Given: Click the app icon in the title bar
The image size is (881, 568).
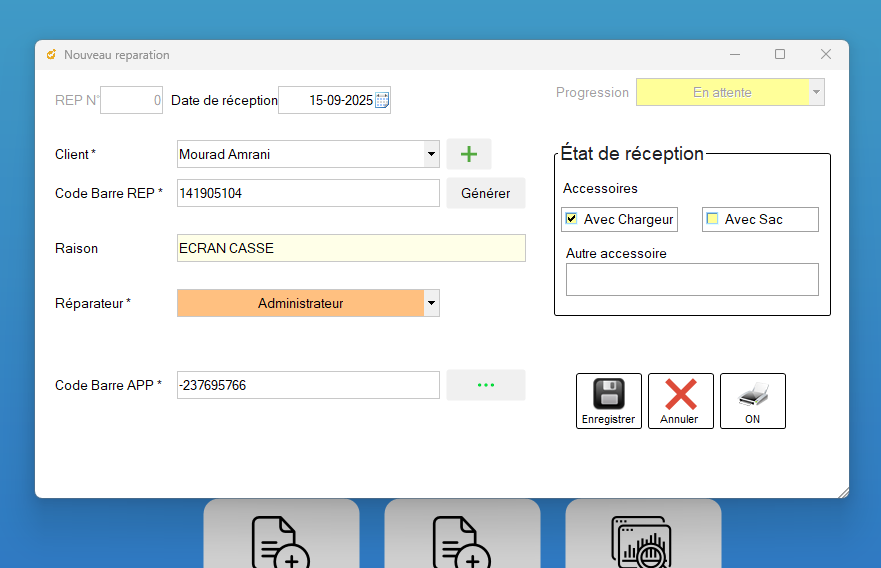Looking at the screenshot, I should point(51,55).
